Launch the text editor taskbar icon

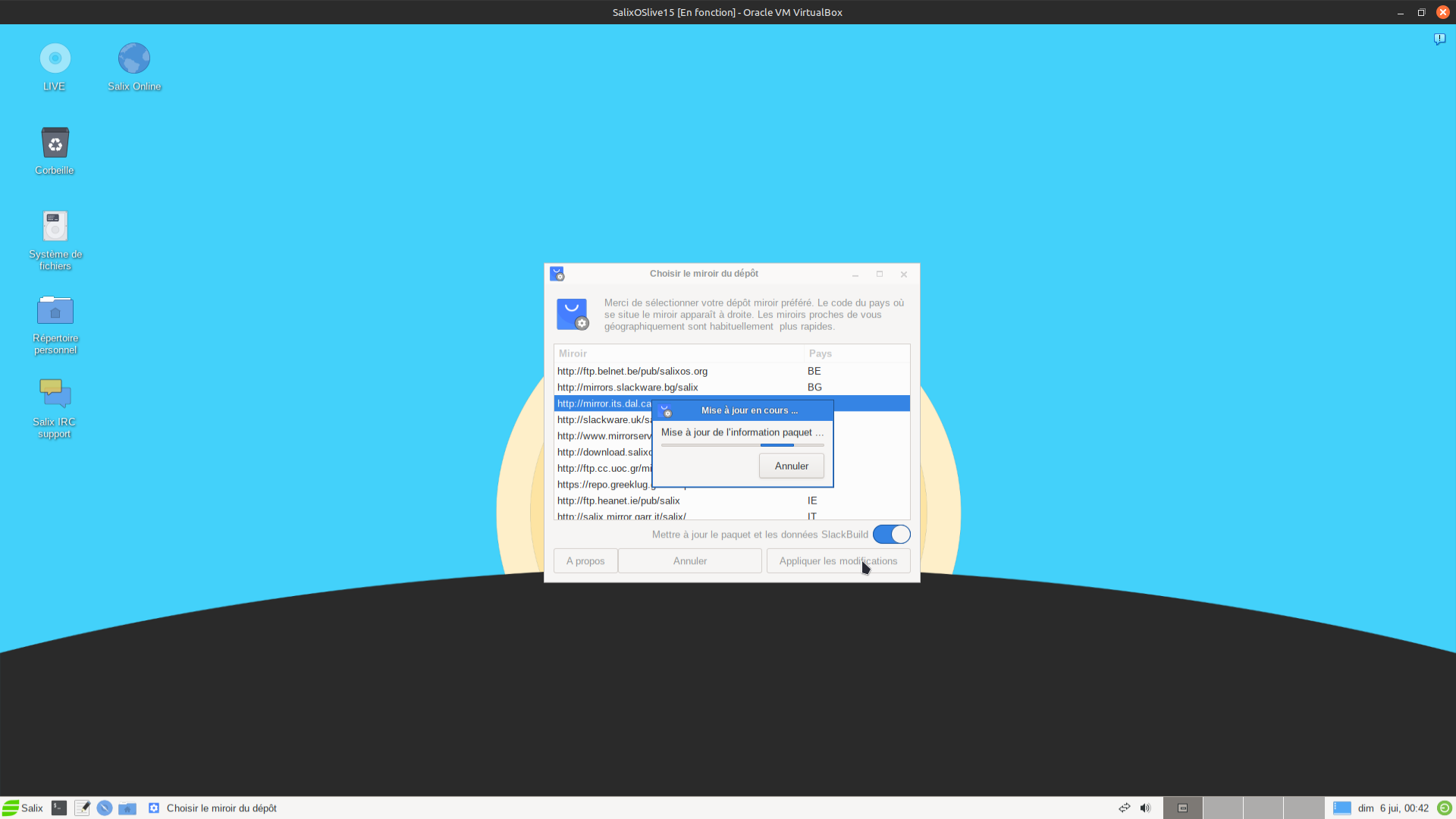(82, 808)
